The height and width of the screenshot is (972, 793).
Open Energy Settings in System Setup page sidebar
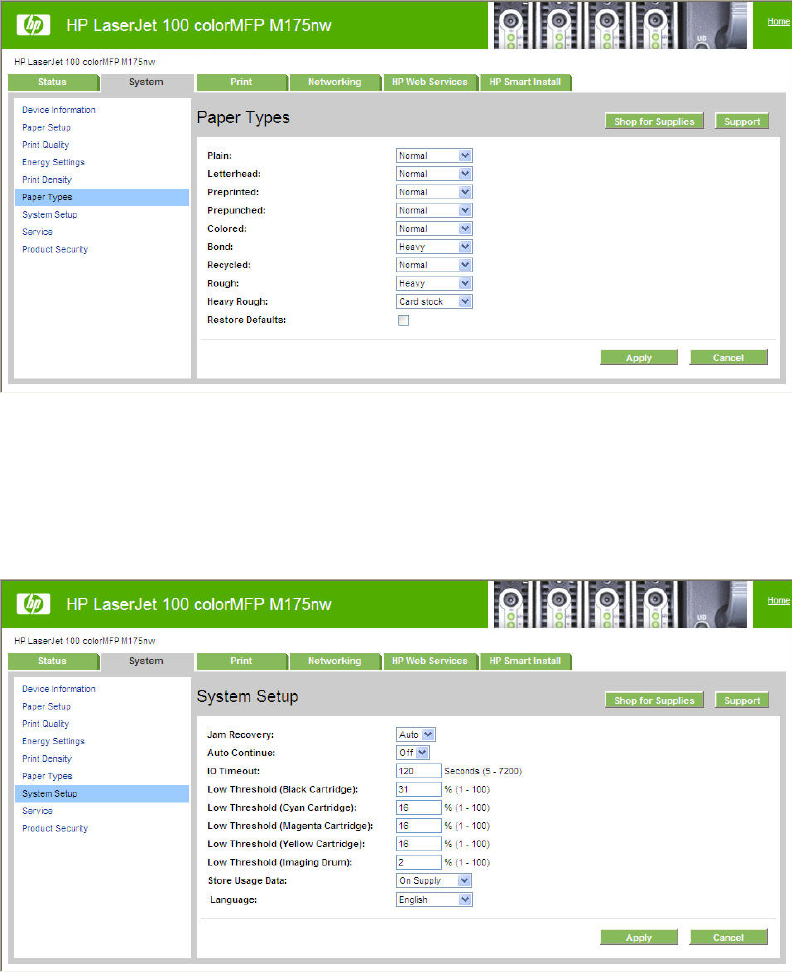(53, 741)
